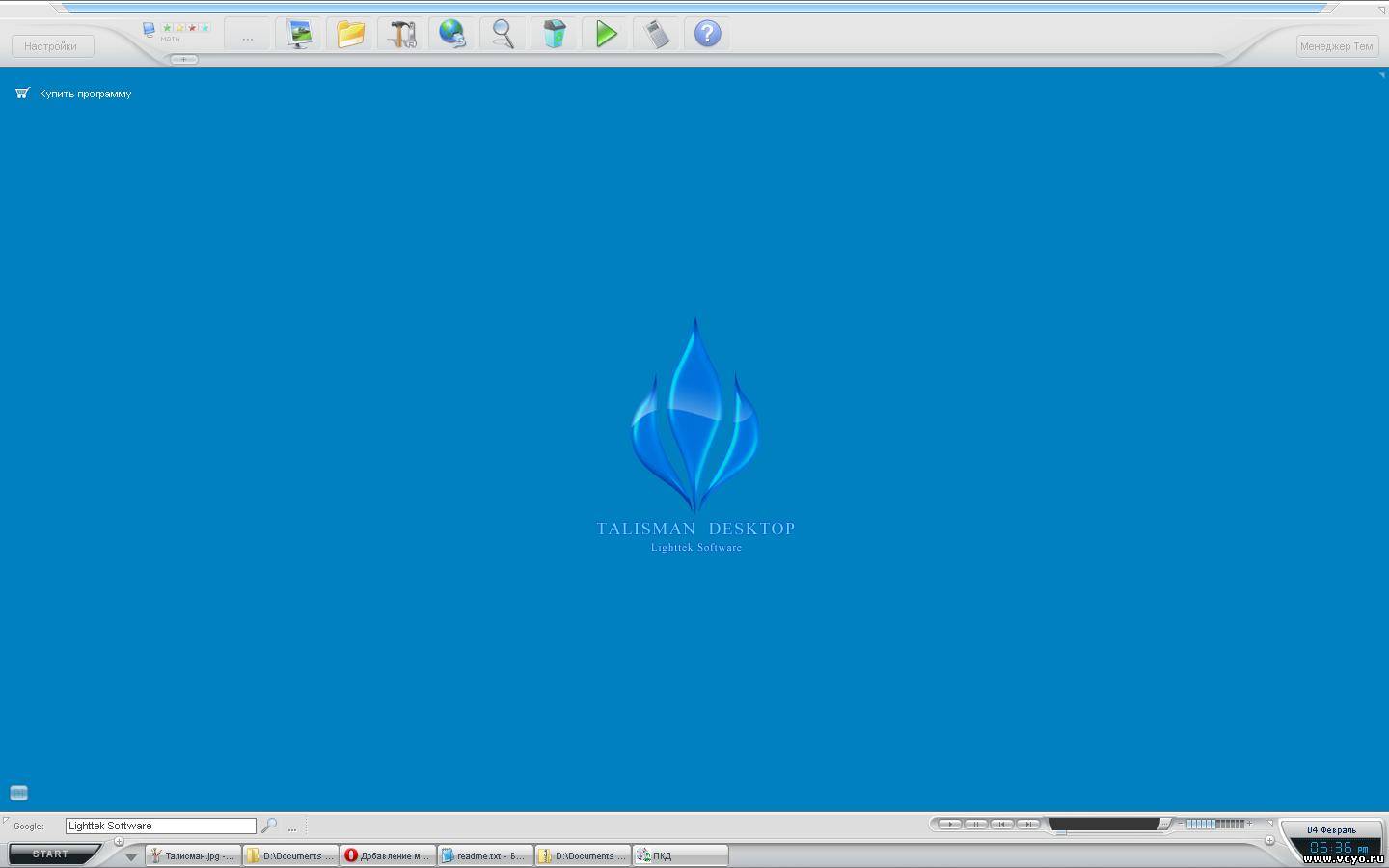Open the media player ellipsis menu

1164,824
